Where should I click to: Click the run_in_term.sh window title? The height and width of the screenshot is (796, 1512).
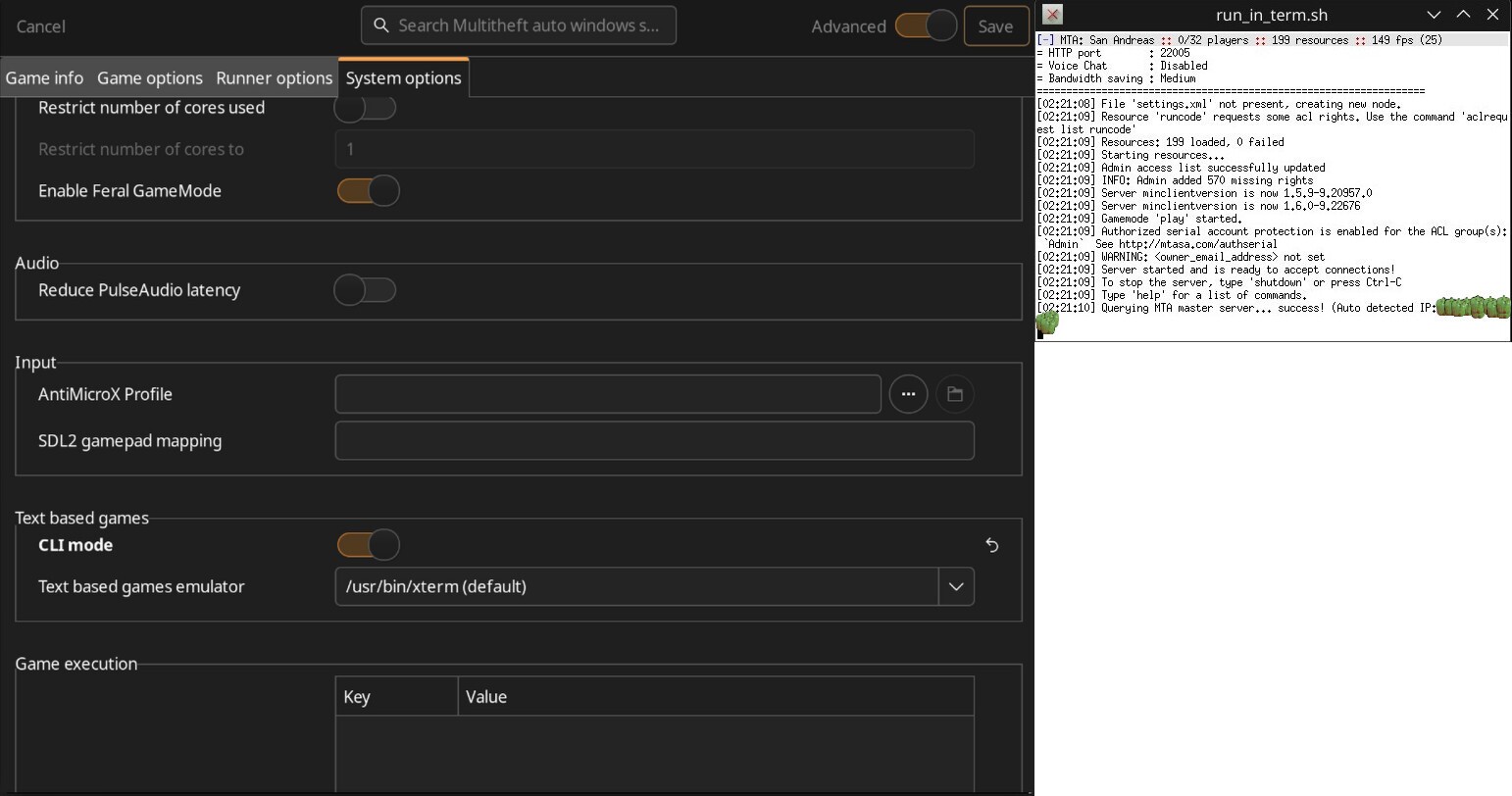[x=1272, y=15]
